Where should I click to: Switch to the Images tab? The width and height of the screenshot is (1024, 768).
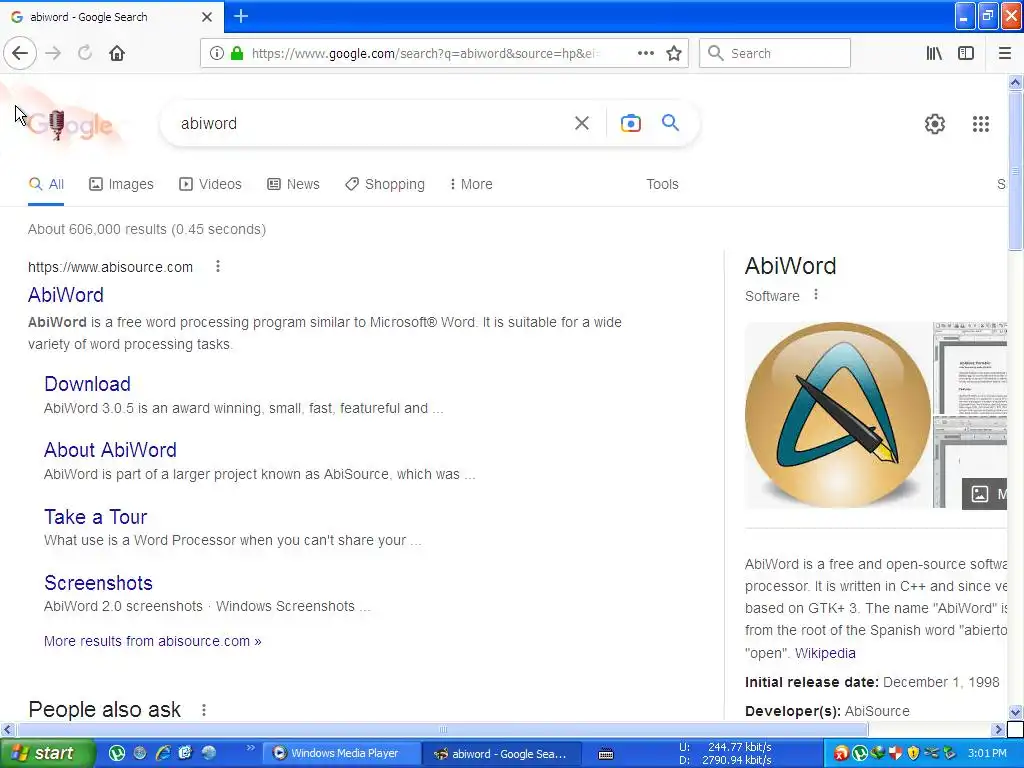point(121,184)
